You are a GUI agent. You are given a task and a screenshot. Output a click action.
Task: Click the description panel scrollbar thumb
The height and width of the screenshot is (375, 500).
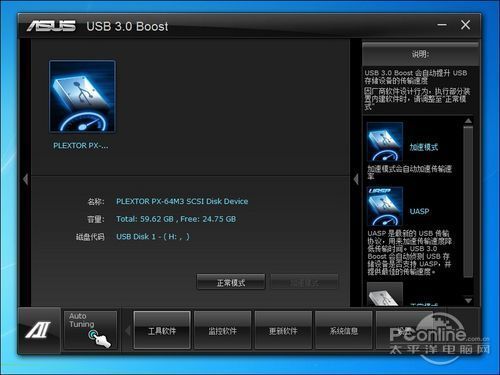click(x=468, y=202)
